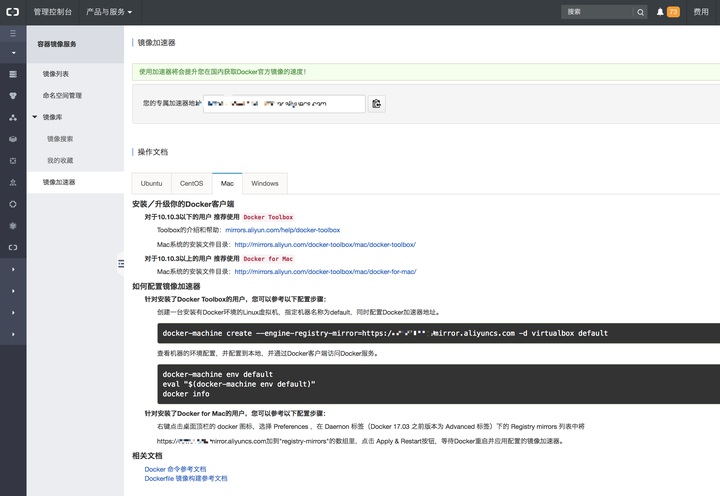Open the shield-shaped icon in the dark sidebar
Viewport: 720px width, 496px height.
coord(13,96)
